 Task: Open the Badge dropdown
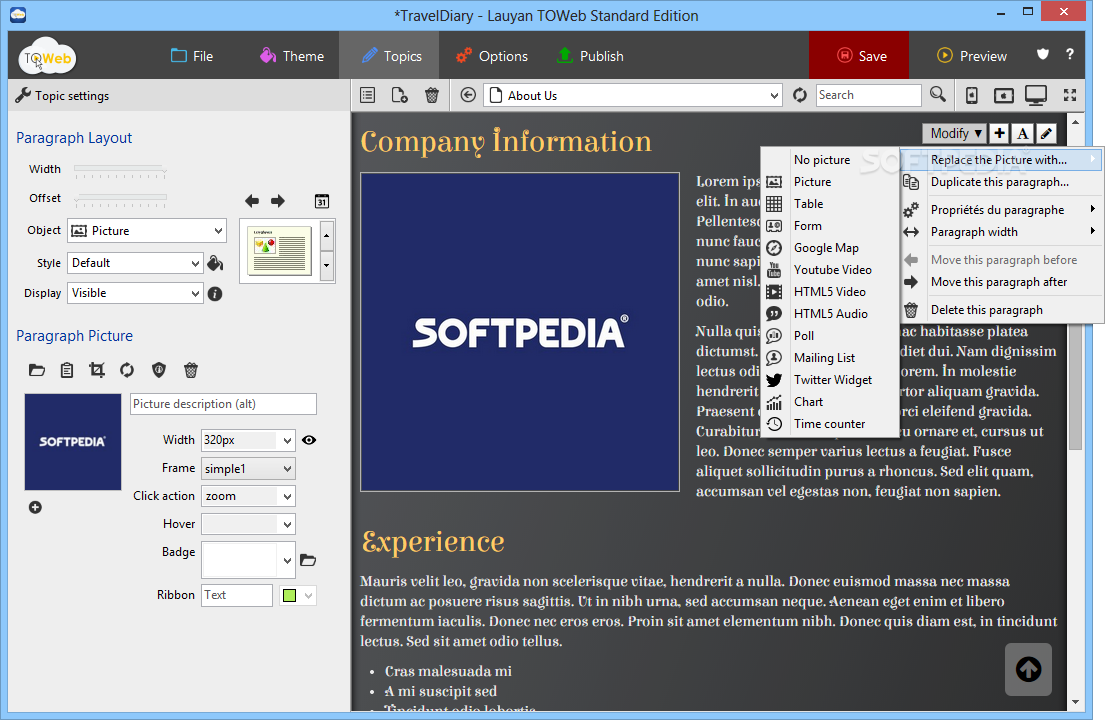pos(248,560)
